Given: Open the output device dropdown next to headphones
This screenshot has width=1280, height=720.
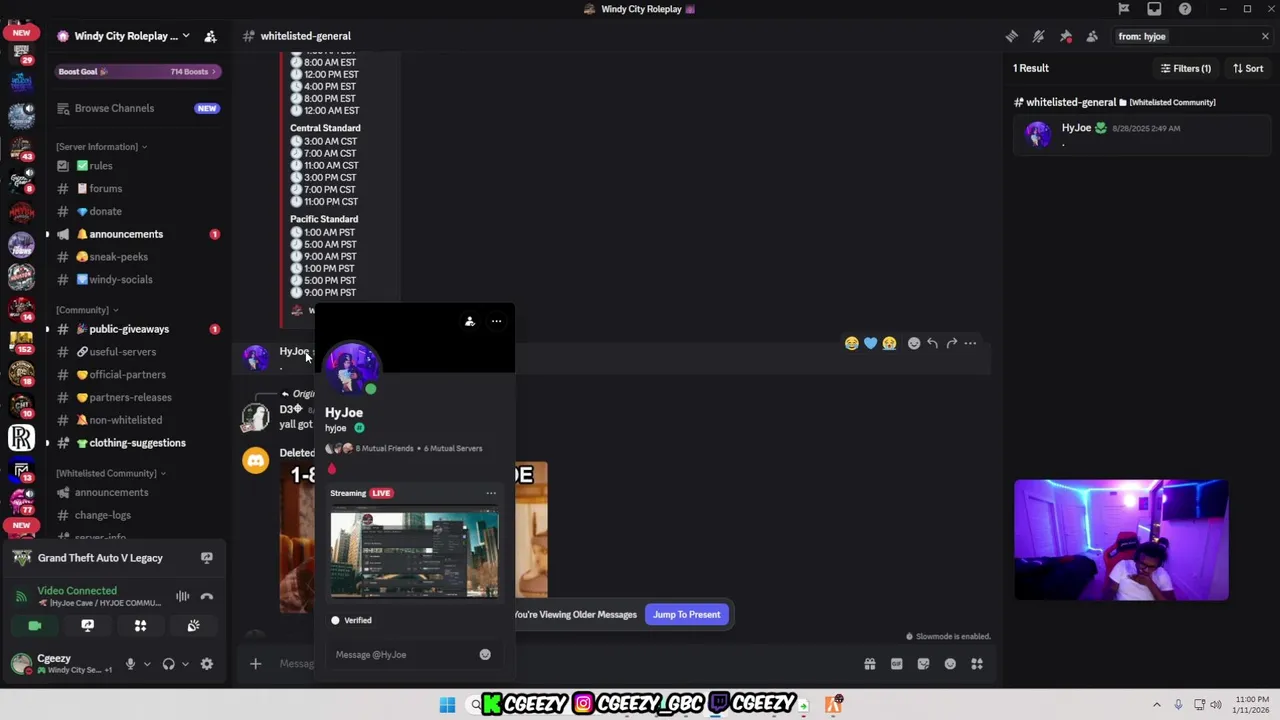Looking at the screenshot, I should click(x=185, y=664).
